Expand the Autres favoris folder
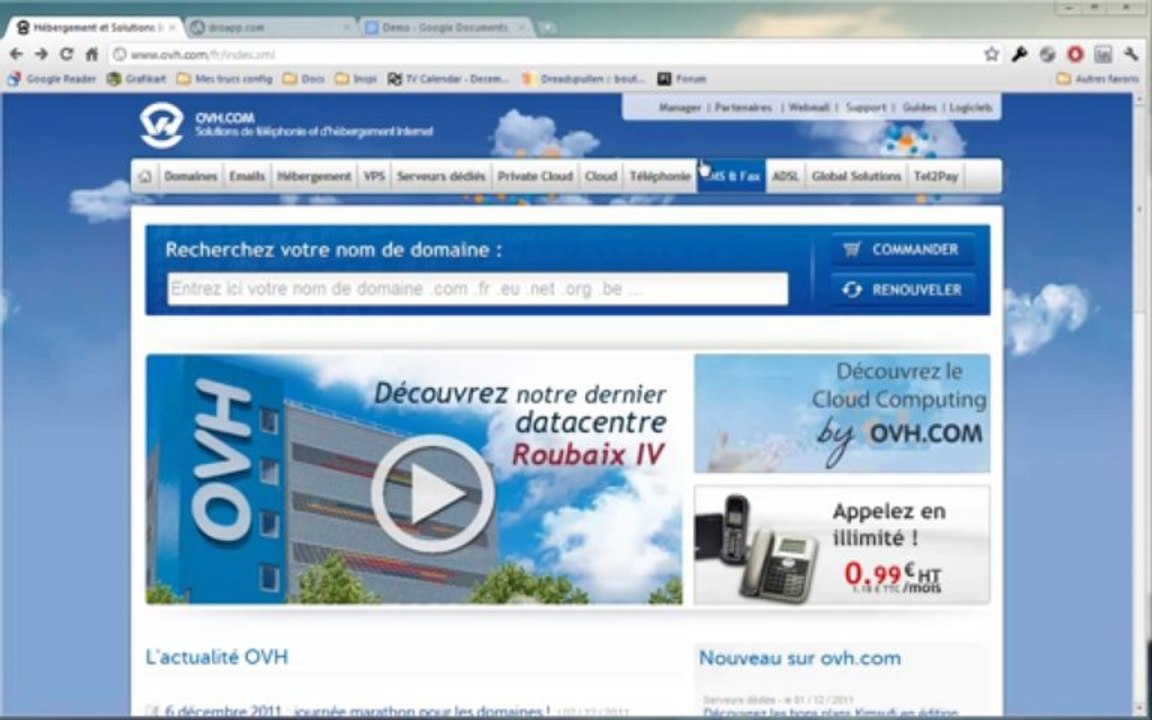 tap(1098, 79)
